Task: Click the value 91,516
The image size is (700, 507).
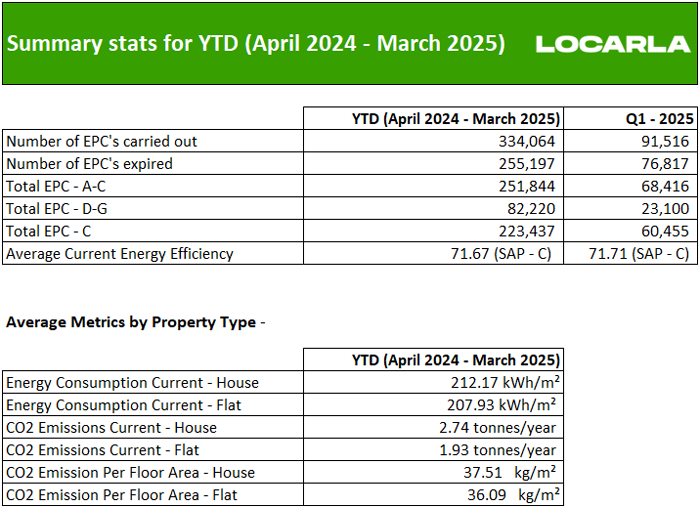Action: pyautogui.click(x=665, y=141)
